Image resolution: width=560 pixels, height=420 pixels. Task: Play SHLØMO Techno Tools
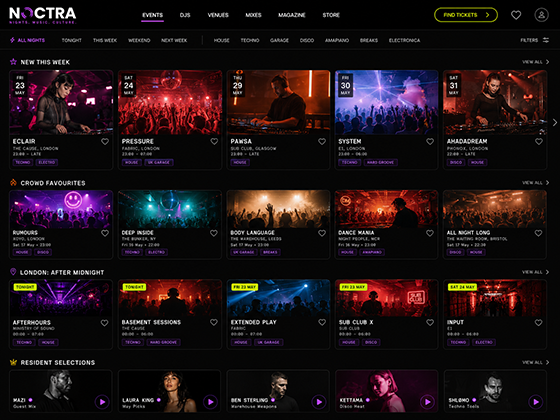536,402
